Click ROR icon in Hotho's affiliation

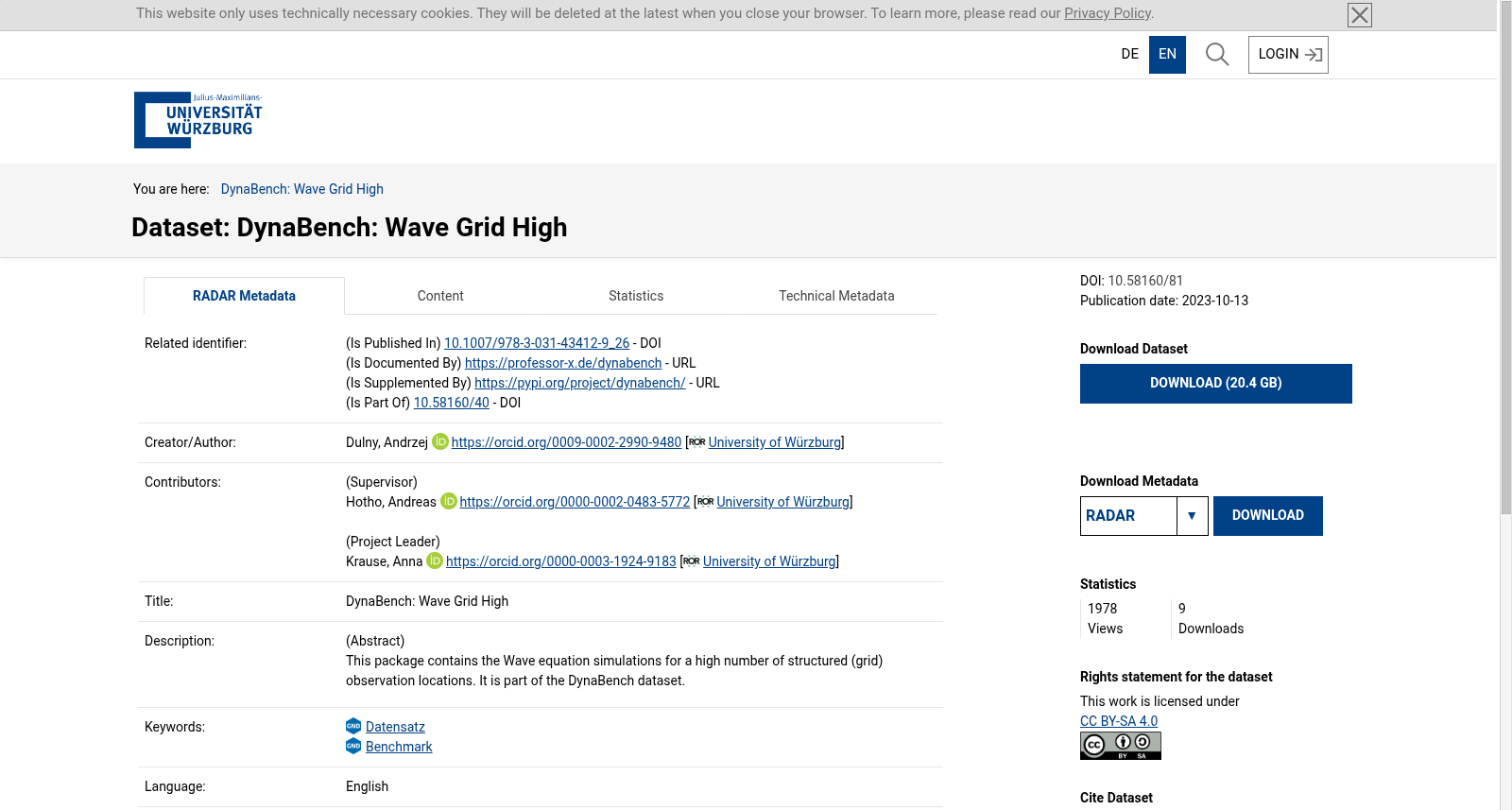[706, 502]
